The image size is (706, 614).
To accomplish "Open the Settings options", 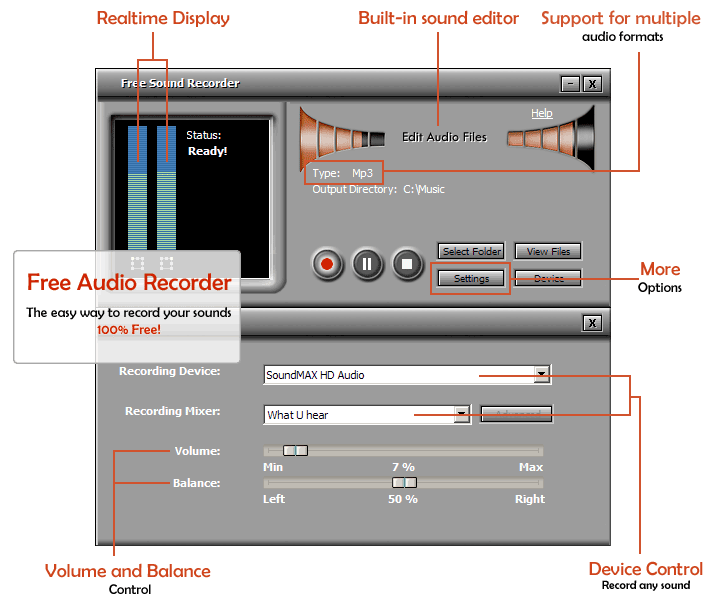I will [x=471, y=279].
